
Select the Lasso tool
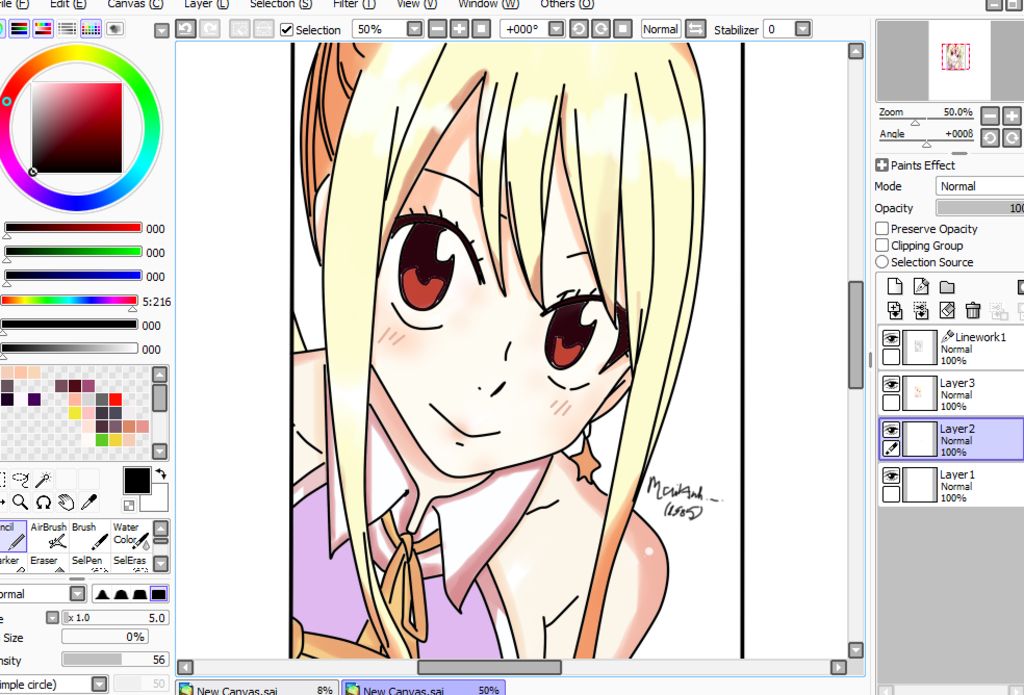click(x=20, y=479)
